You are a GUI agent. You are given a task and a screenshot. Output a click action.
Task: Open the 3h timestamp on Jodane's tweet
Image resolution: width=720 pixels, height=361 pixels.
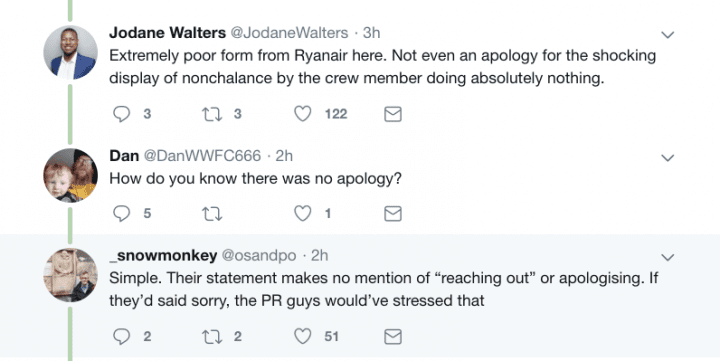click(371, 33)
